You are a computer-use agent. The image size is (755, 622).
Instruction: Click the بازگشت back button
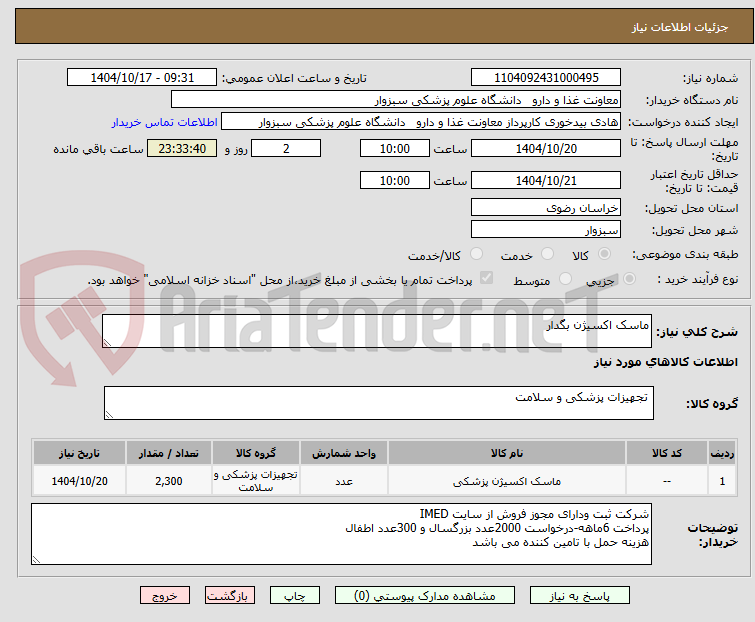230,596
